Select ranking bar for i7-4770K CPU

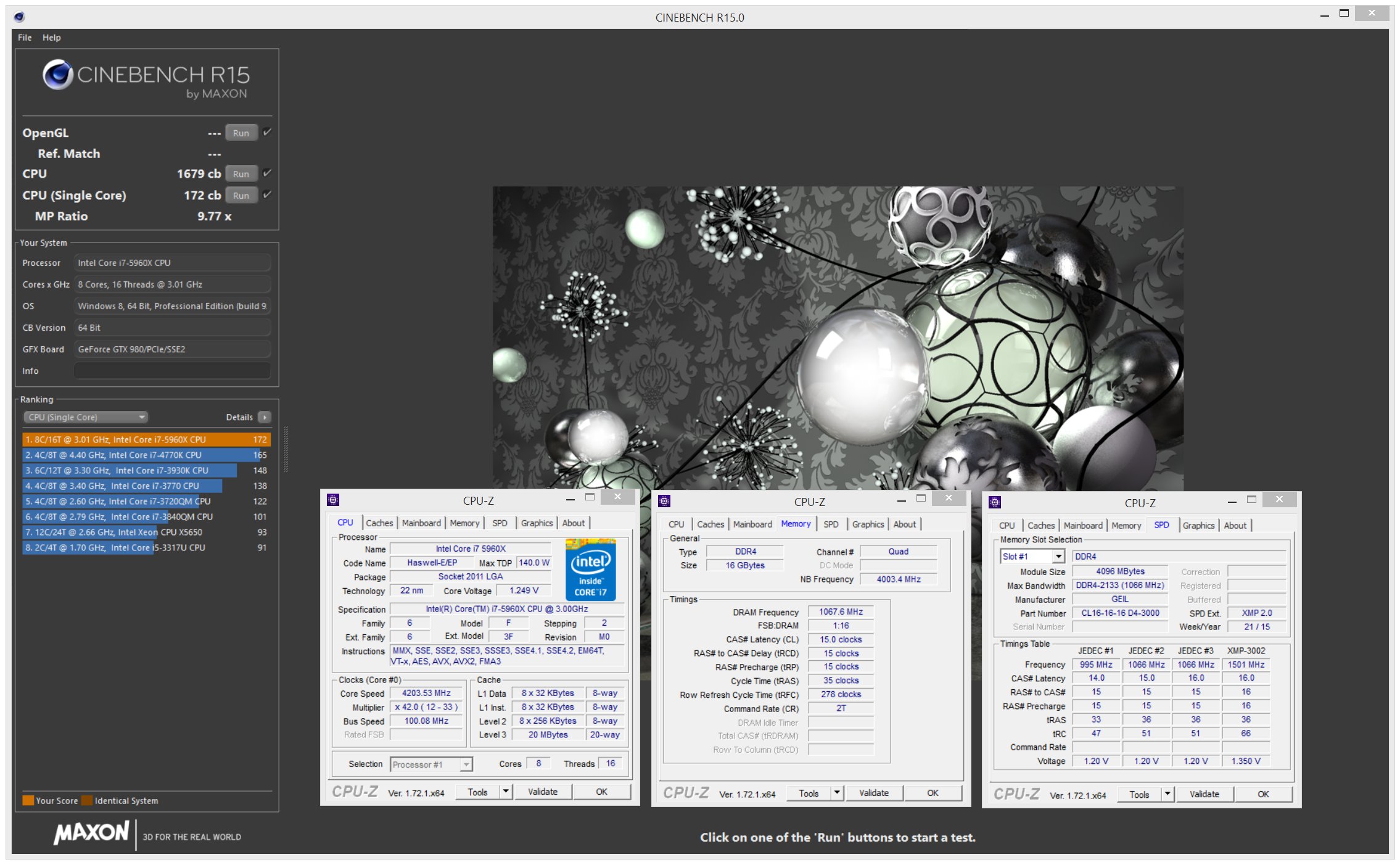click(x=146, y=455)
